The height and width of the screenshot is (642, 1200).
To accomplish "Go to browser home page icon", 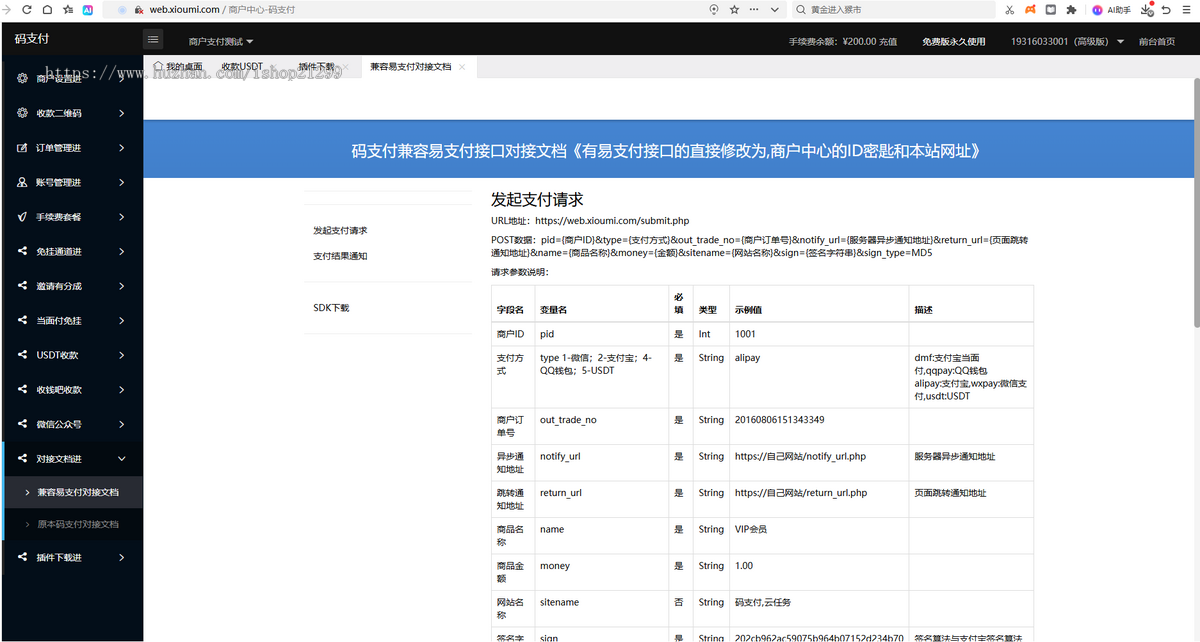I will pyautogui.click(x=47, y=9).
